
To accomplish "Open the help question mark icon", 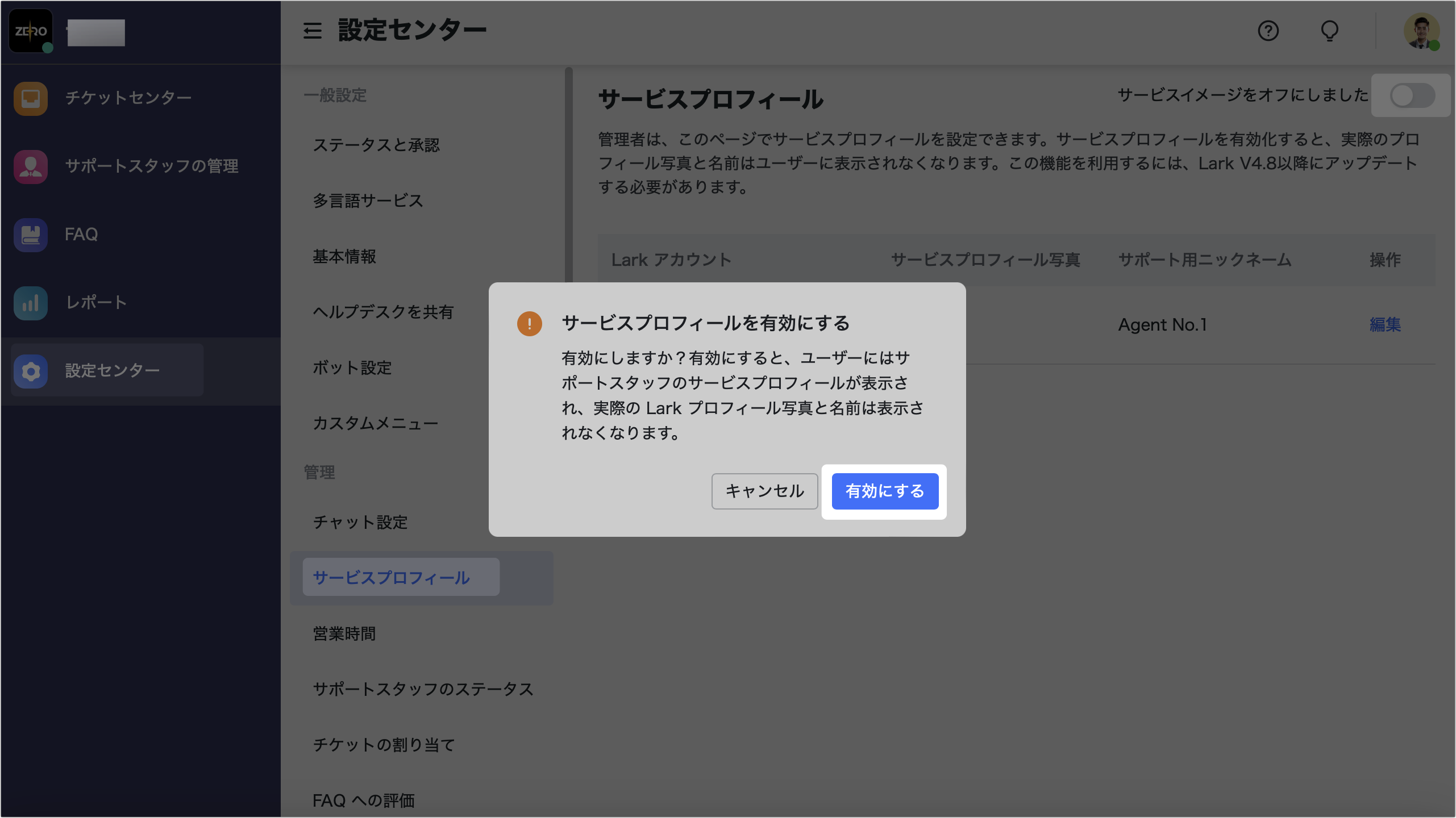I will coord(1268,31).
